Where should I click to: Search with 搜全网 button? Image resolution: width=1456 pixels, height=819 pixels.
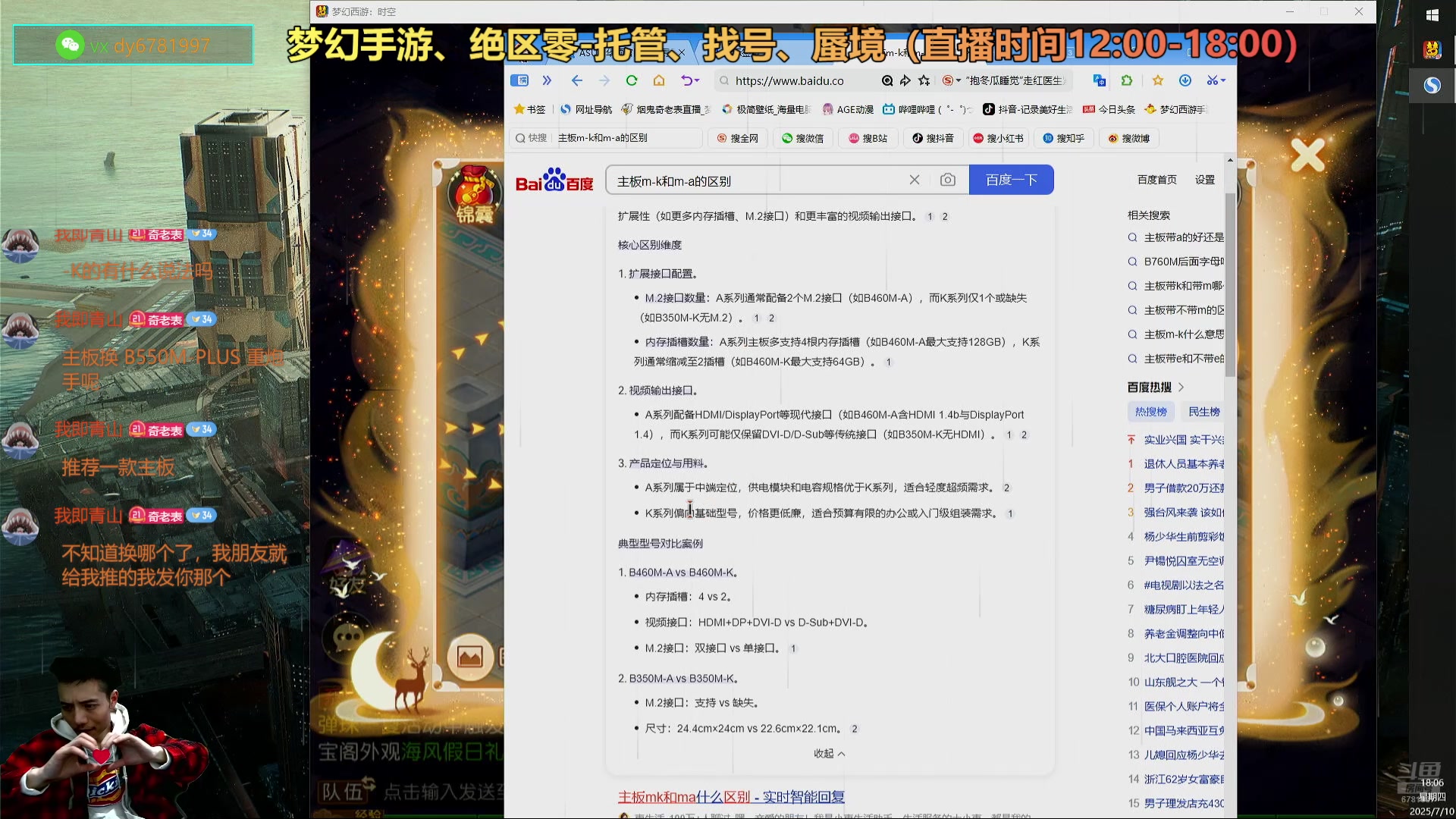click(738, 138)
